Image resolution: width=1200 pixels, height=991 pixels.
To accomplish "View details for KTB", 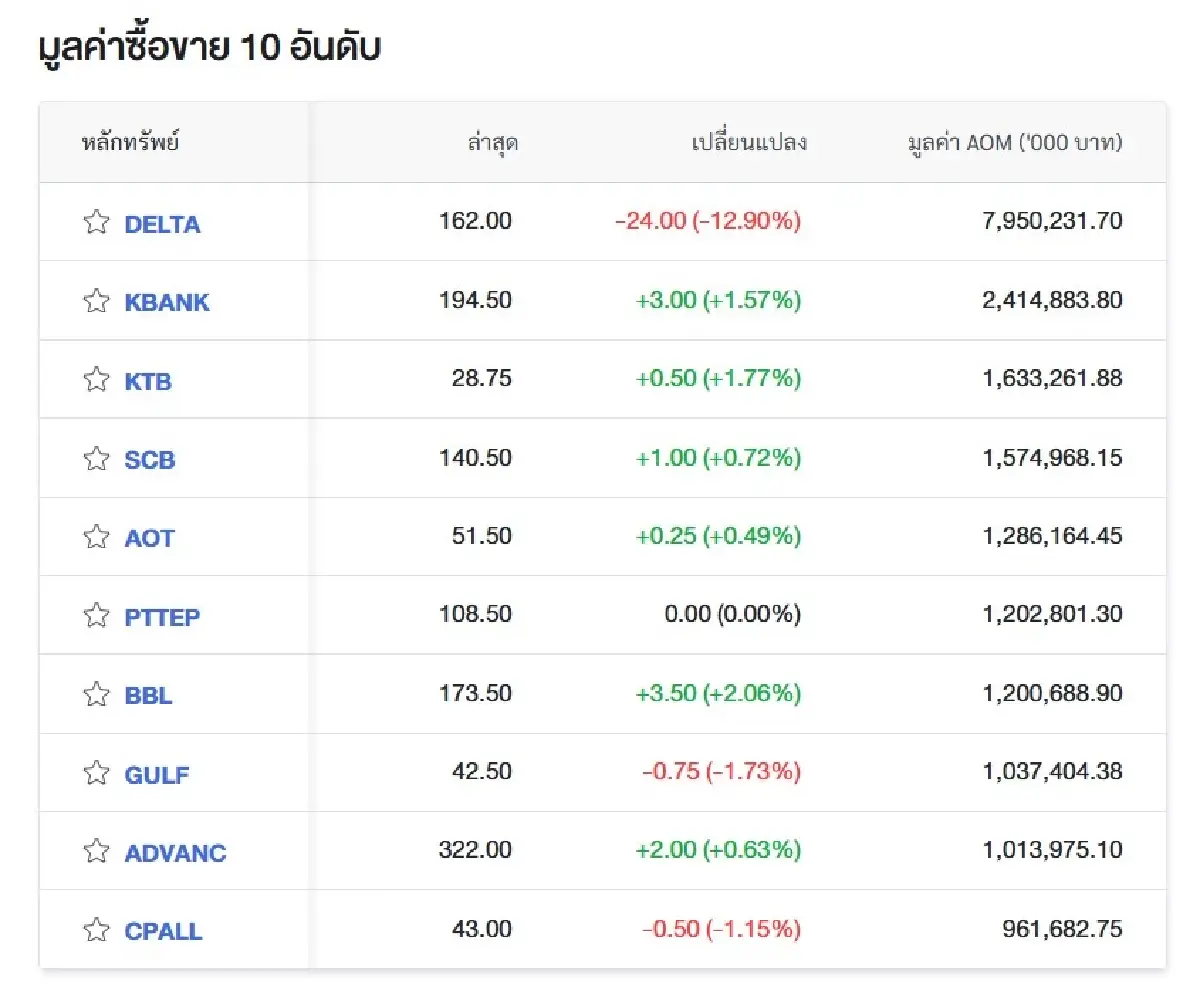I will 148,381.
